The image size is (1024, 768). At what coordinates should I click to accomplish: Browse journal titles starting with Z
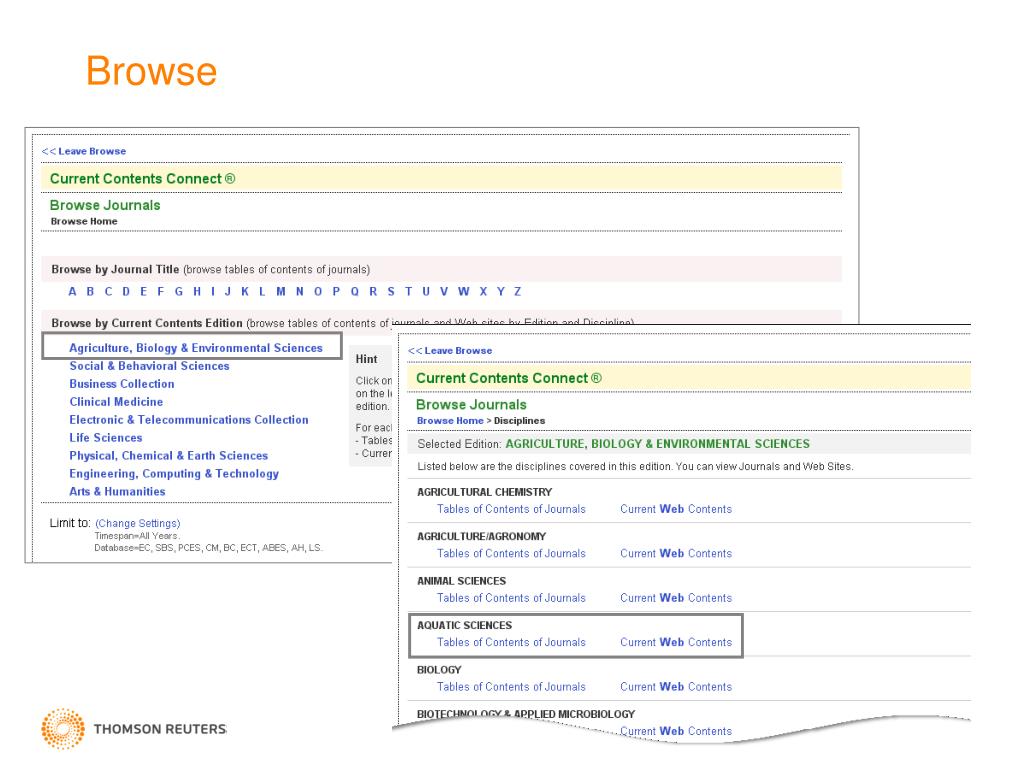coord(517,291)
